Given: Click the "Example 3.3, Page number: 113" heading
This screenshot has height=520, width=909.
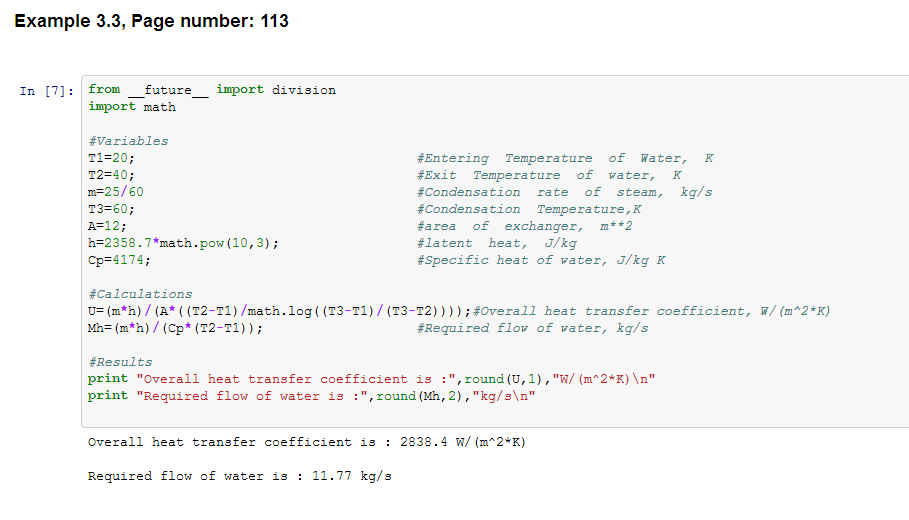Looking at the screenshot, I should point(152,21).
